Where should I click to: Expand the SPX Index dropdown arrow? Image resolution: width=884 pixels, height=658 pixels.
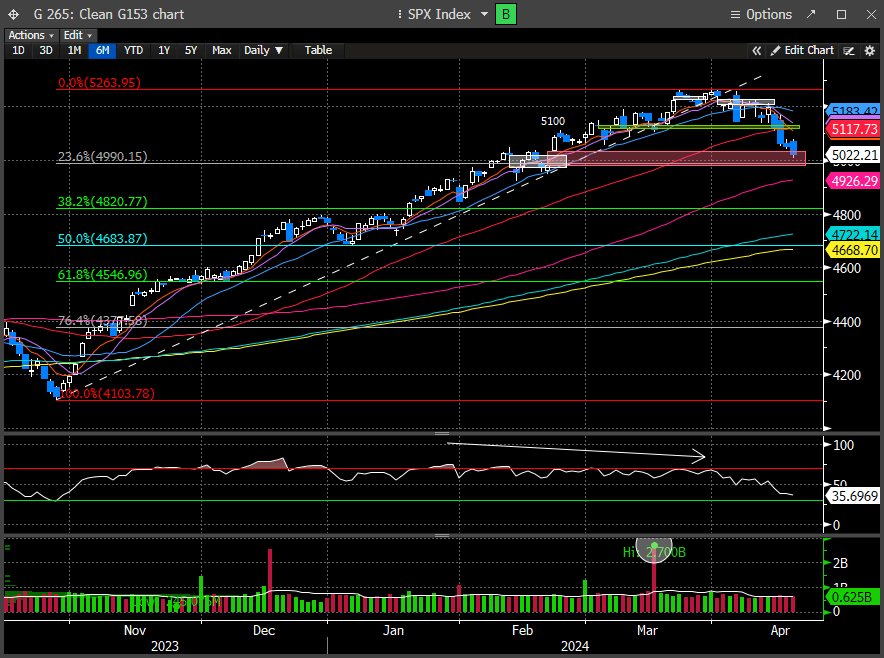point(484,14)
